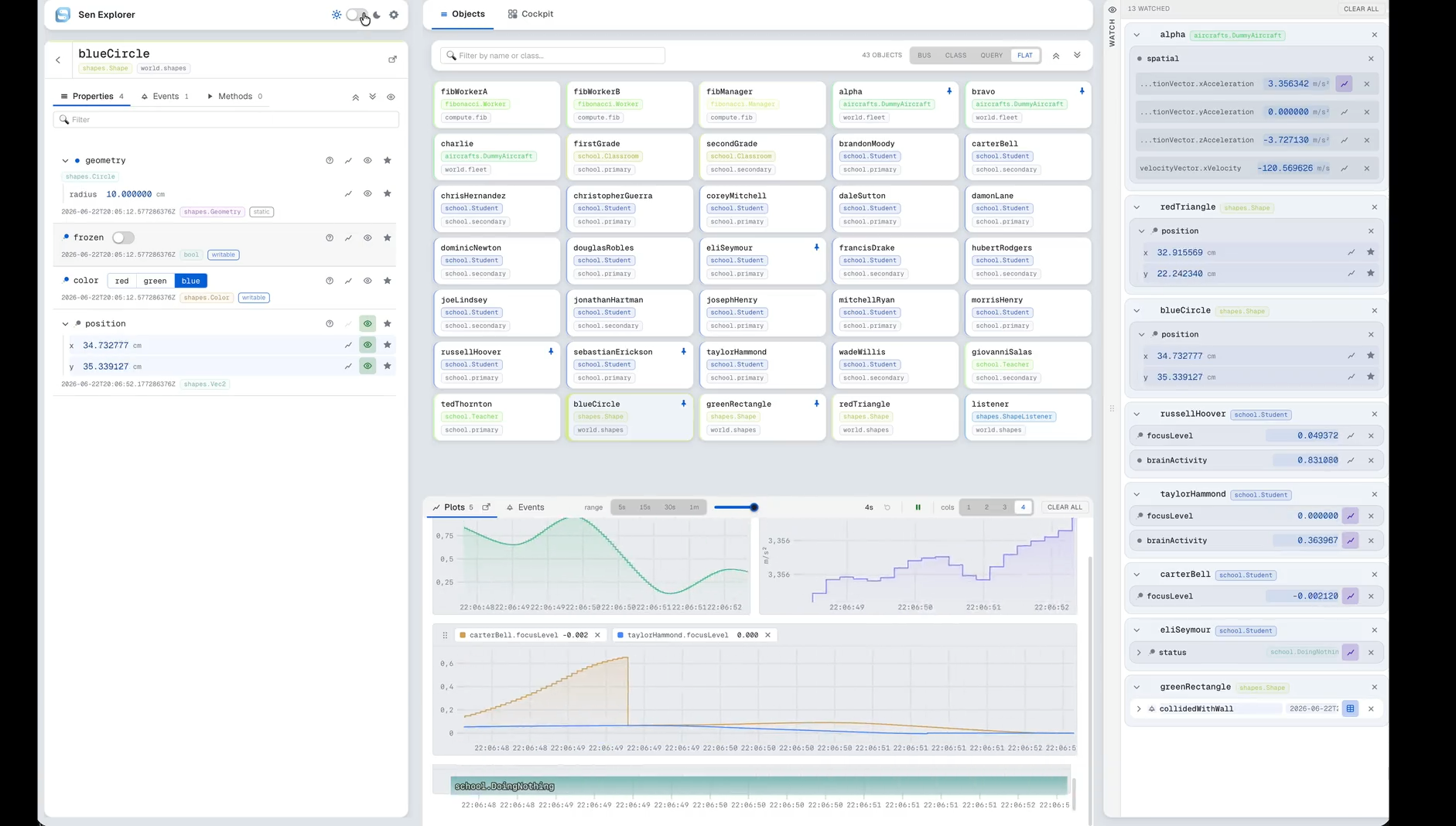Collapse the position property group

click(x=65, y=324)
